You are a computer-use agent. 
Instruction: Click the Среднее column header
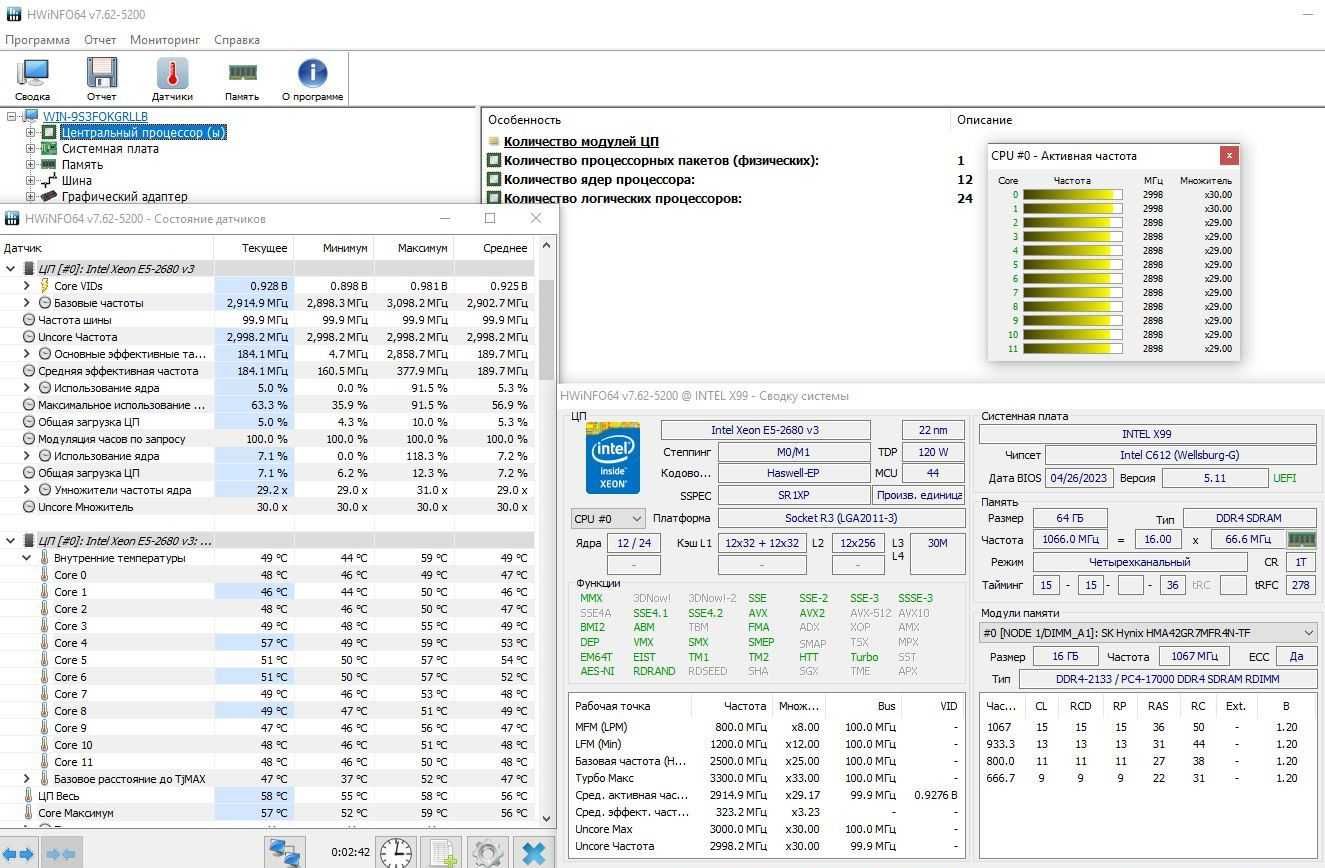pyautogui.click(x=495, y=247)
